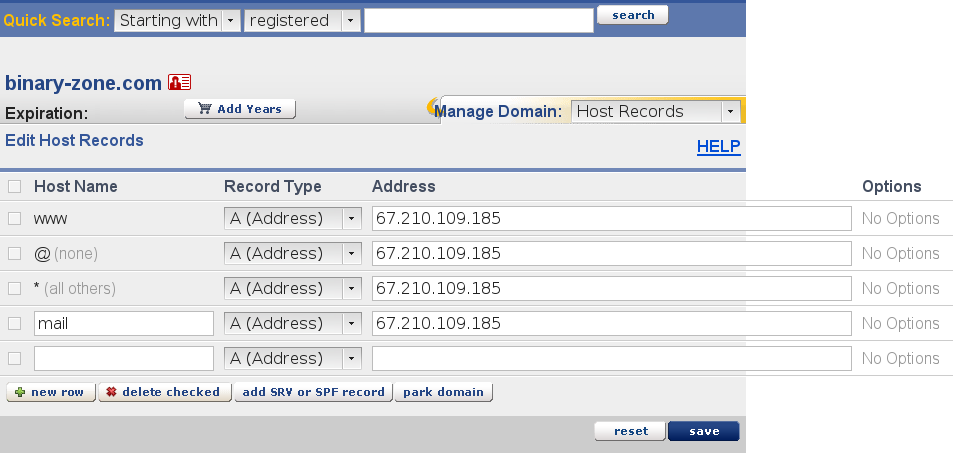Viewport: 971px width, 456px height.
Task: Click the Quick Search text field
Action: tap(478, 20)
